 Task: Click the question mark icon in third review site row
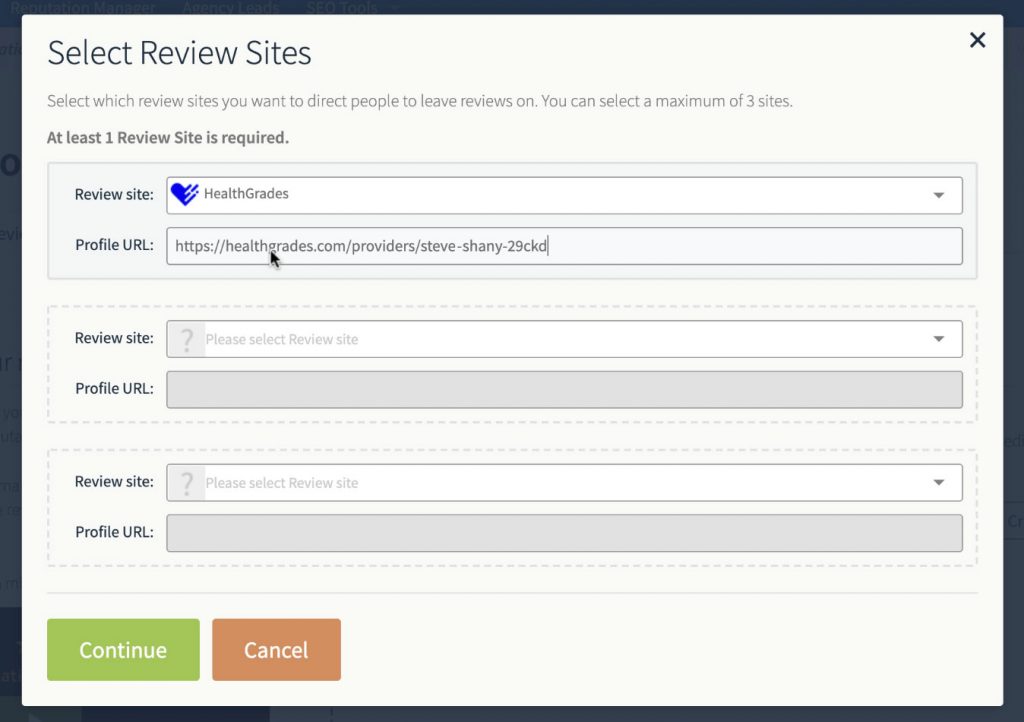pyautogui.click(x=186, y=484)
